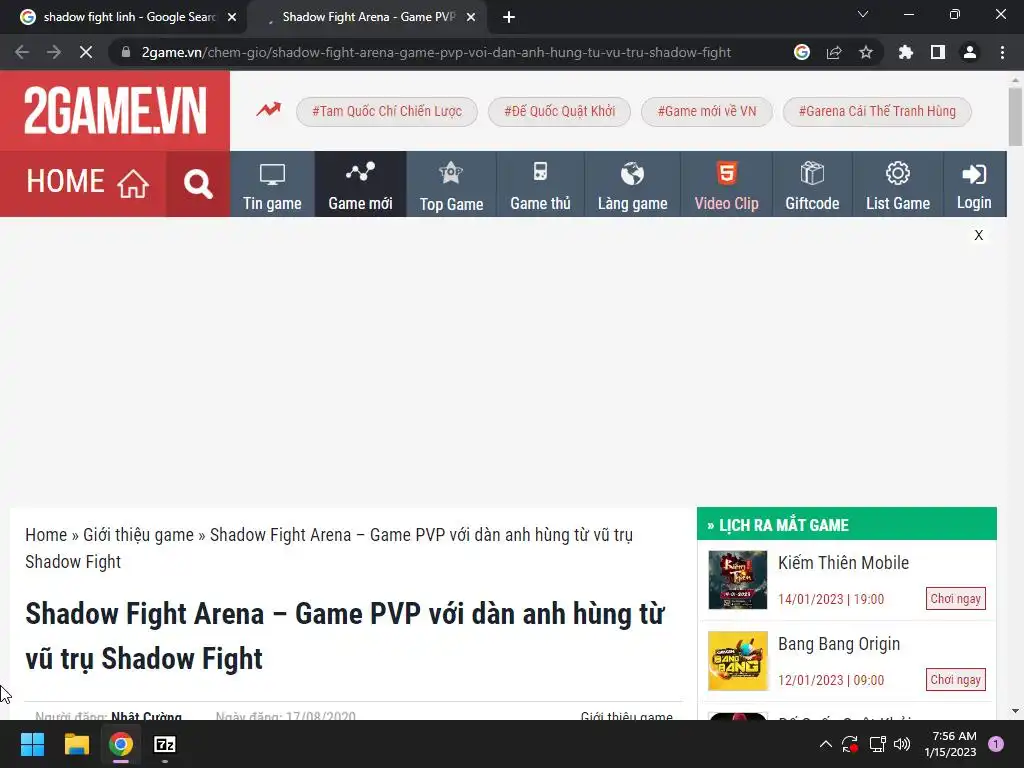Select Game mới navigation item
This screenshot has width=1024, height=768.
(x=360, y=184)
